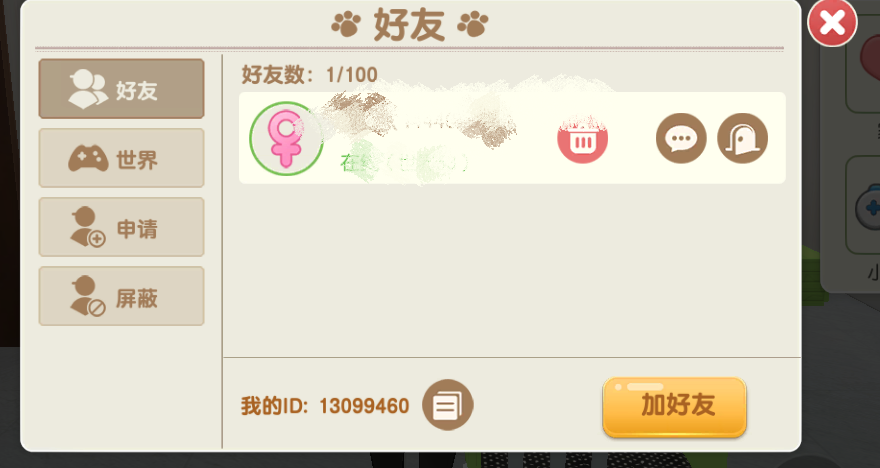Click the paw icon right of the title

click(x=473, y=25)
